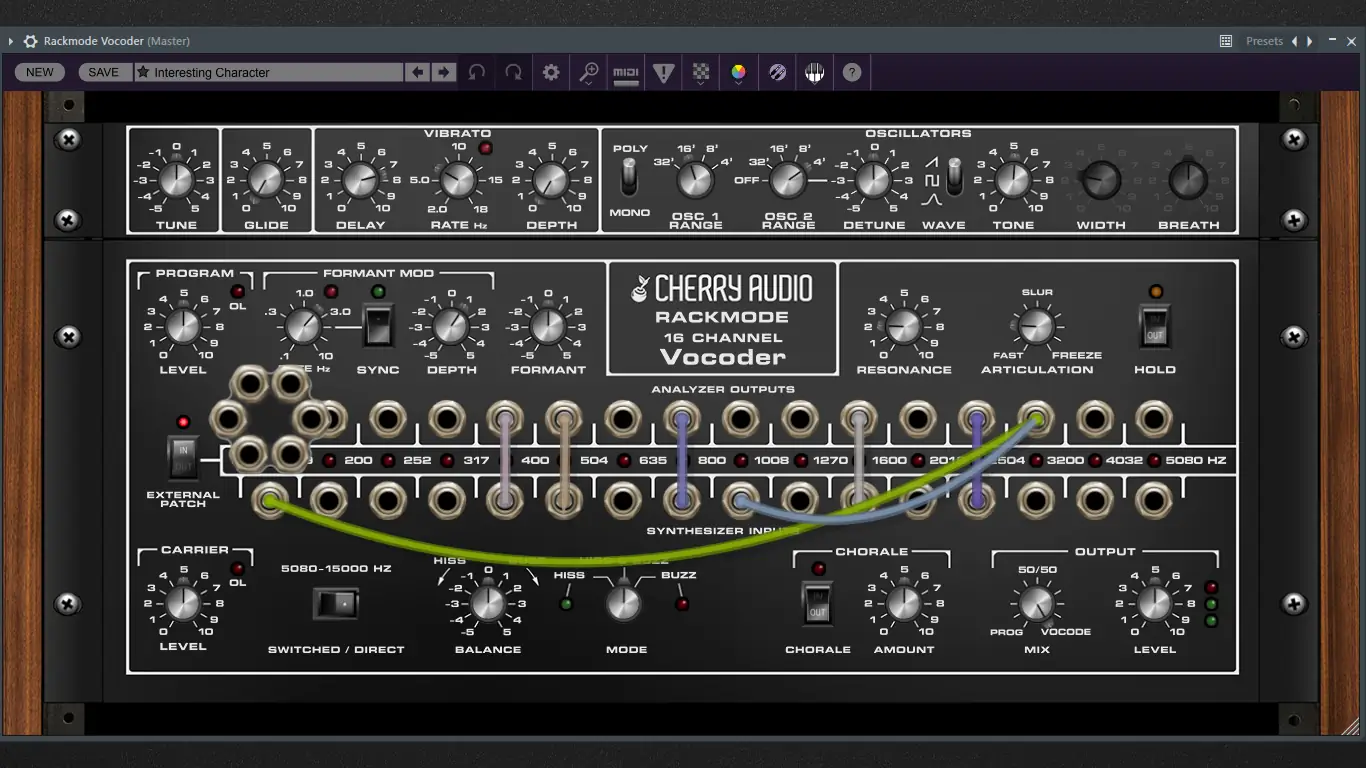The image size is (1366, 768).
Task: Click the grid icon beside Presets
Action: point(1226,41)
